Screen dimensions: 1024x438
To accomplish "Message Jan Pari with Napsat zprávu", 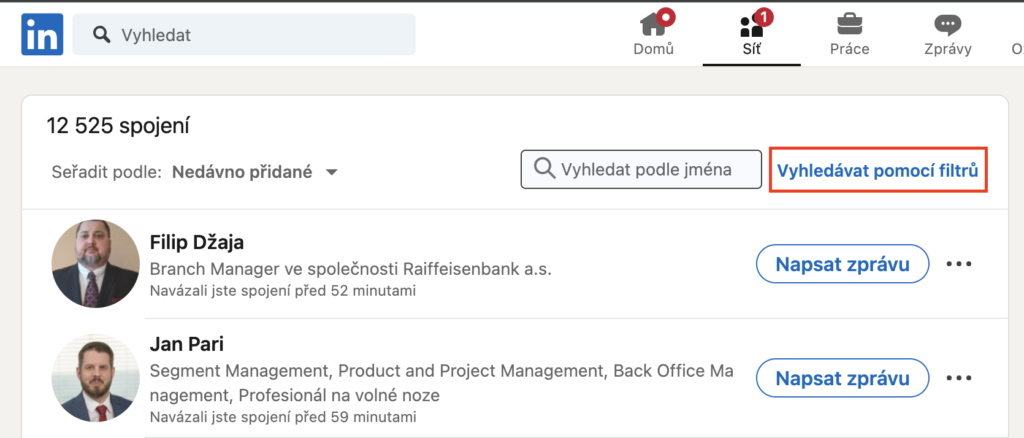I will point(842,377).
